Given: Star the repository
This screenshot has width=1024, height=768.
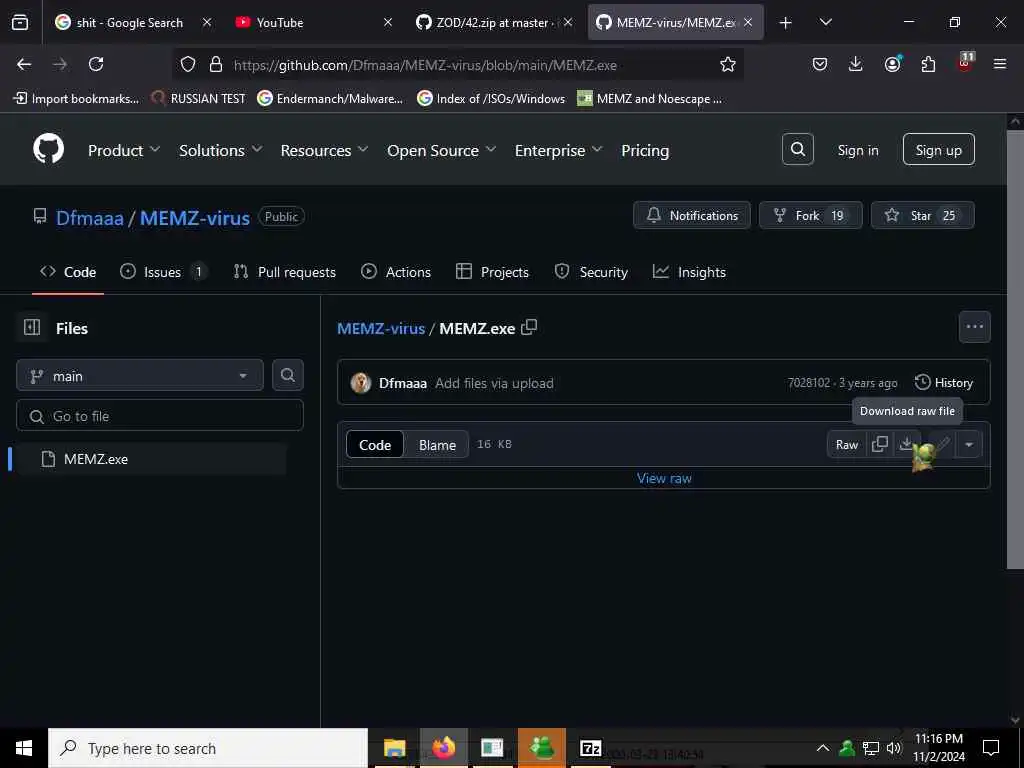Looking at the screenshot, I should (922, 215).
